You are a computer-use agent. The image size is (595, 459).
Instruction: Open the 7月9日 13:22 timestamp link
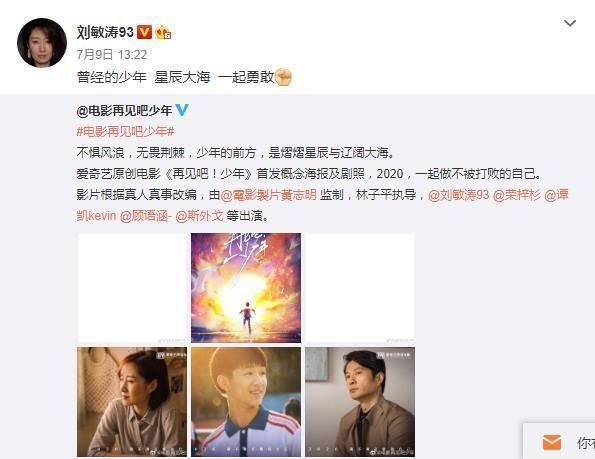(112, 55)
